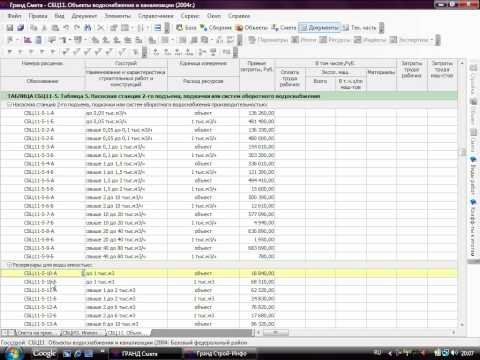The image size is (480, 360).
Task: Collapse the Резервуары для воды емкостью group
Action: (x=9, y=265)
